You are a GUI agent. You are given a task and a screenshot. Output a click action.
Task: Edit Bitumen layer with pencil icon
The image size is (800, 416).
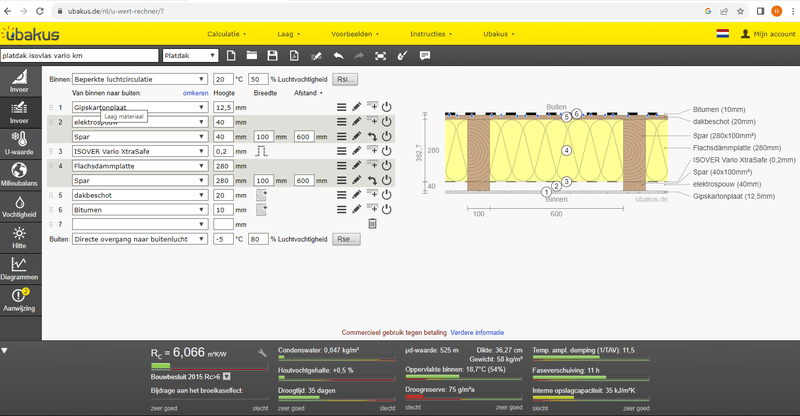coord(357,209)
